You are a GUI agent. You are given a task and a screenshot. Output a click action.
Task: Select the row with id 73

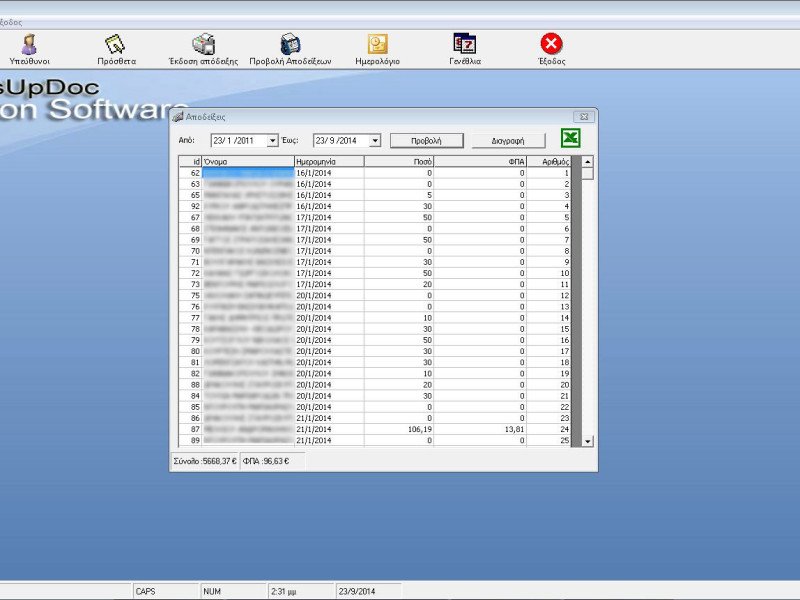375,284
